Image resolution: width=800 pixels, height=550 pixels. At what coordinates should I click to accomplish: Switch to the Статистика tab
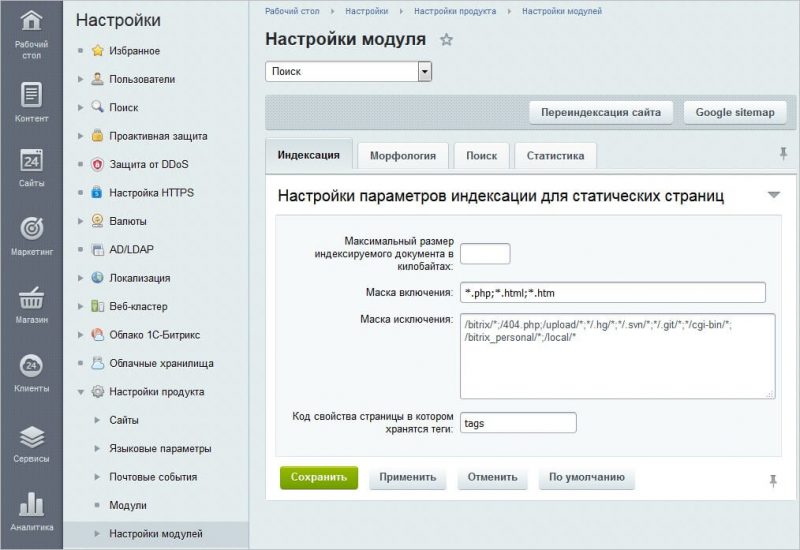click(x=555, y=156)
